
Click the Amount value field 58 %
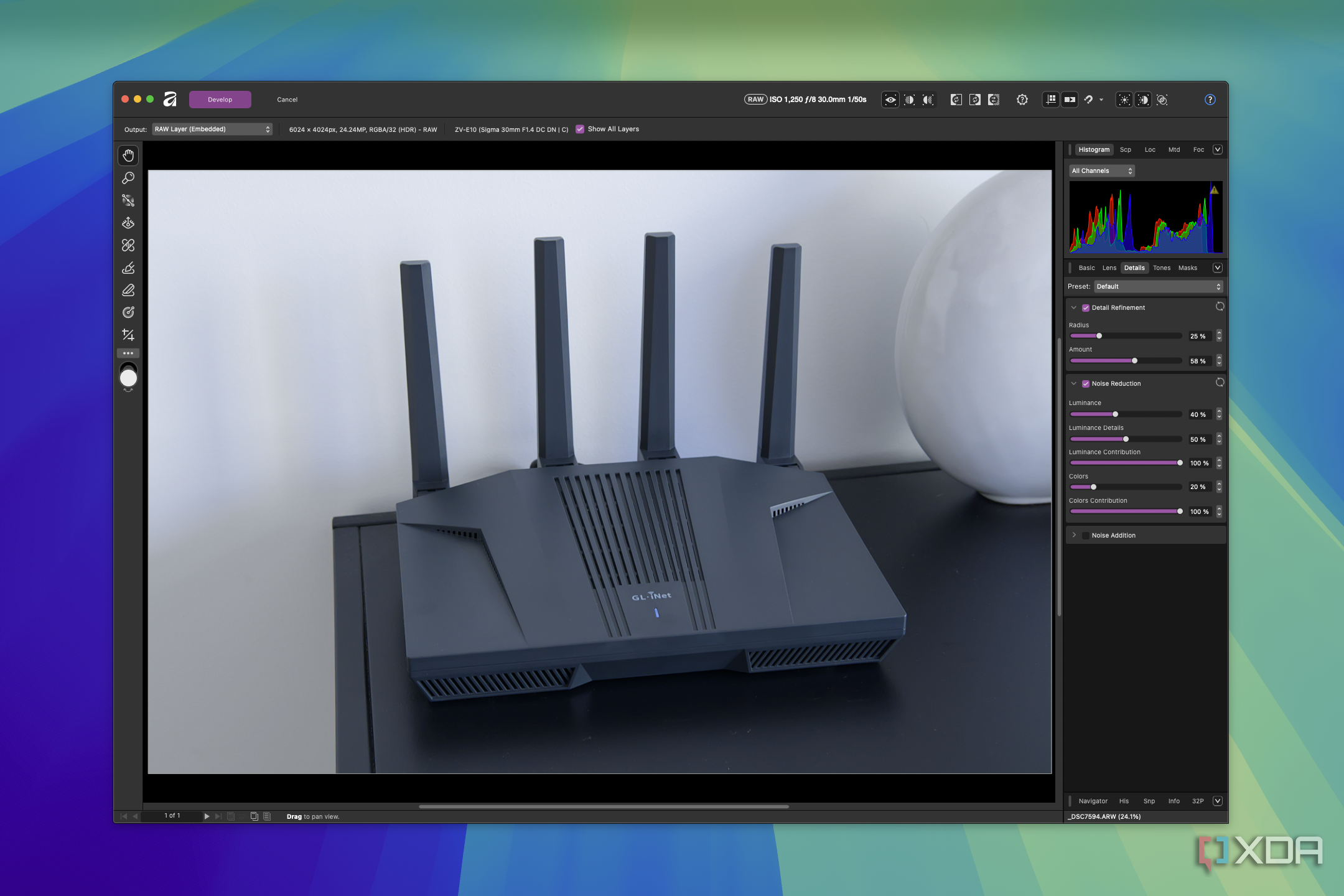coord(1199,361)
